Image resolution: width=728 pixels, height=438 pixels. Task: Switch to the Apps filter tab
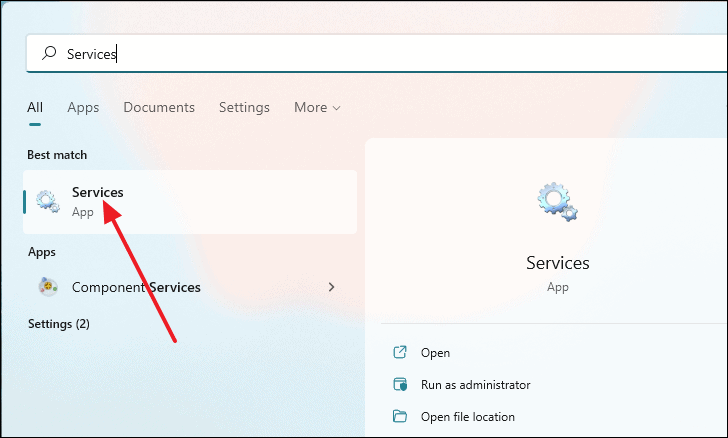point(83,107)
